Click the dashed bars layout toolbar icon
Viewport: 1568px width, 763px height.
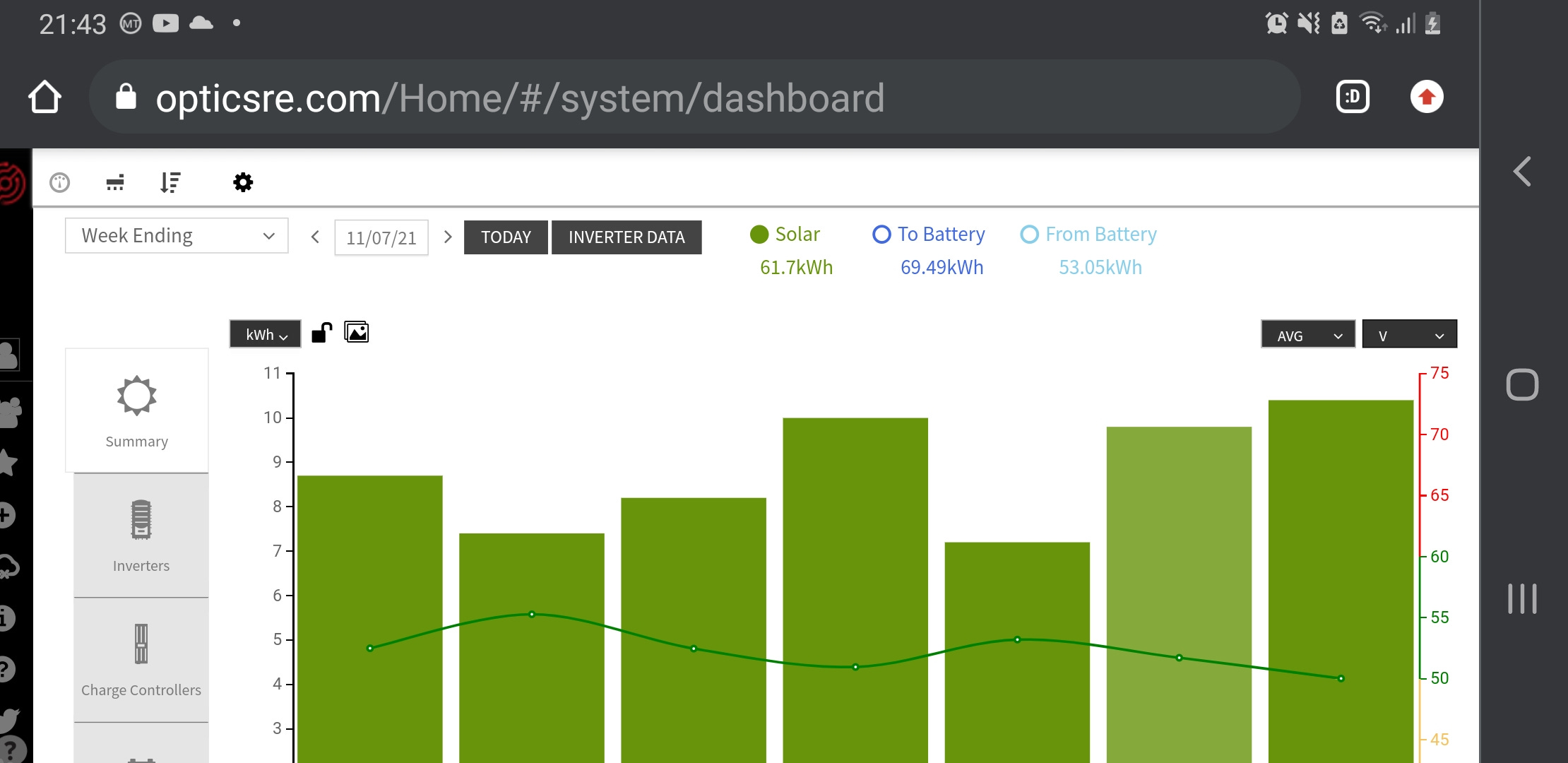pyautogui.click(x=115, y=183)
